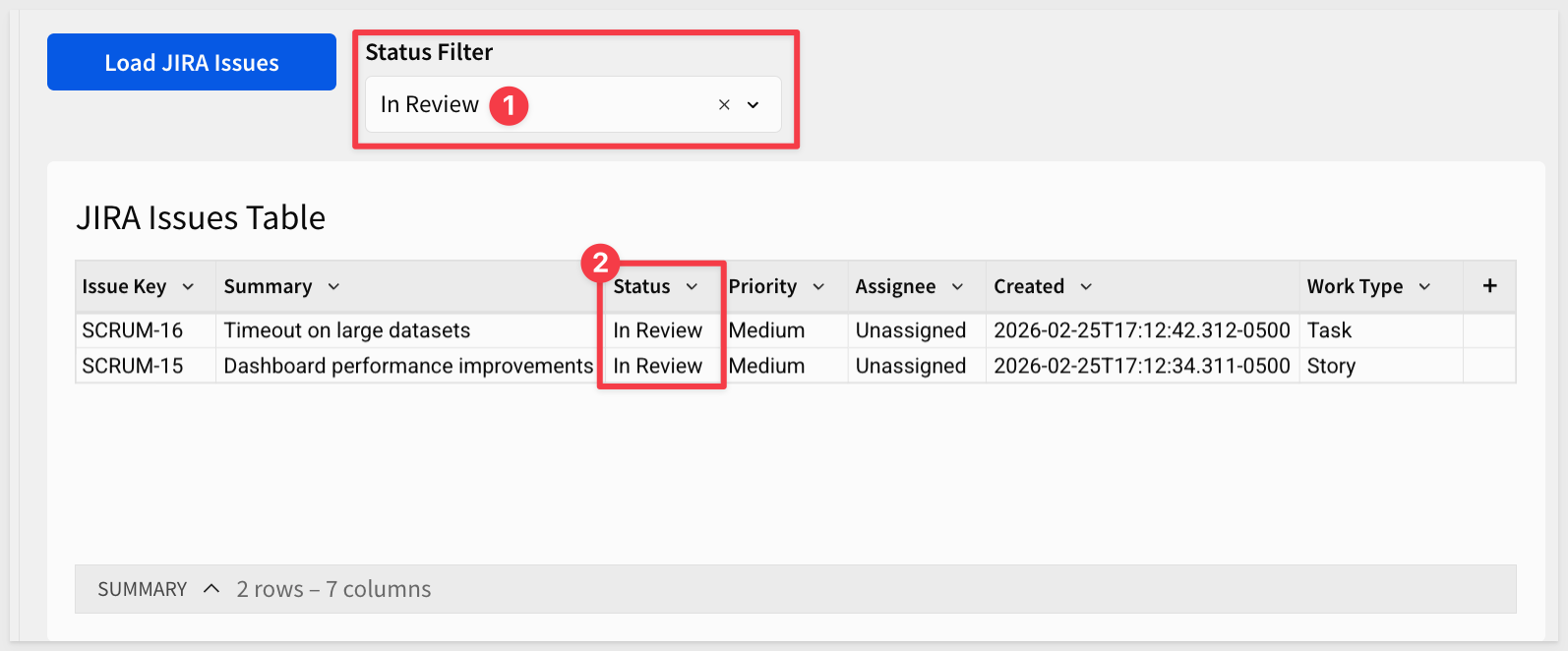
Task: Open Created column menu chevron
Action: tap(1086, 286)
